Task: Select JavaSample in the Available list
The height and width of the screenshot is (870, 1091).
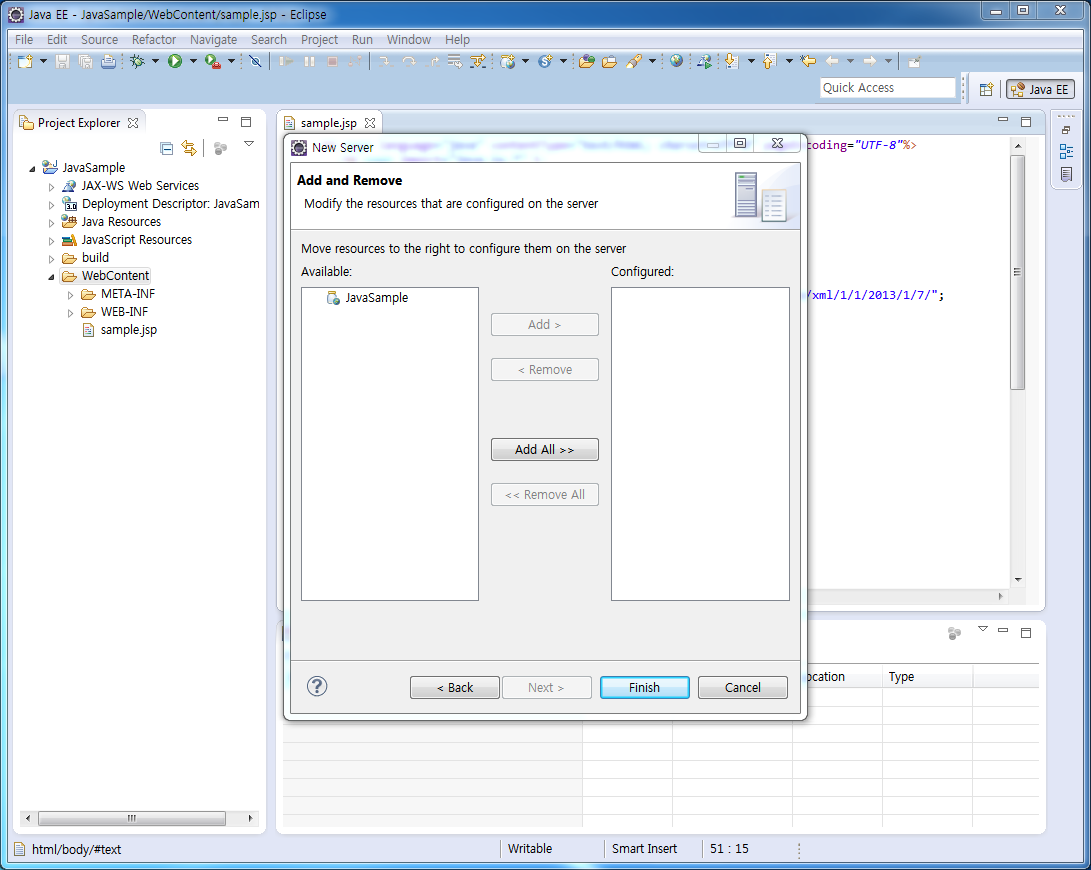Action: coord(376,298)
